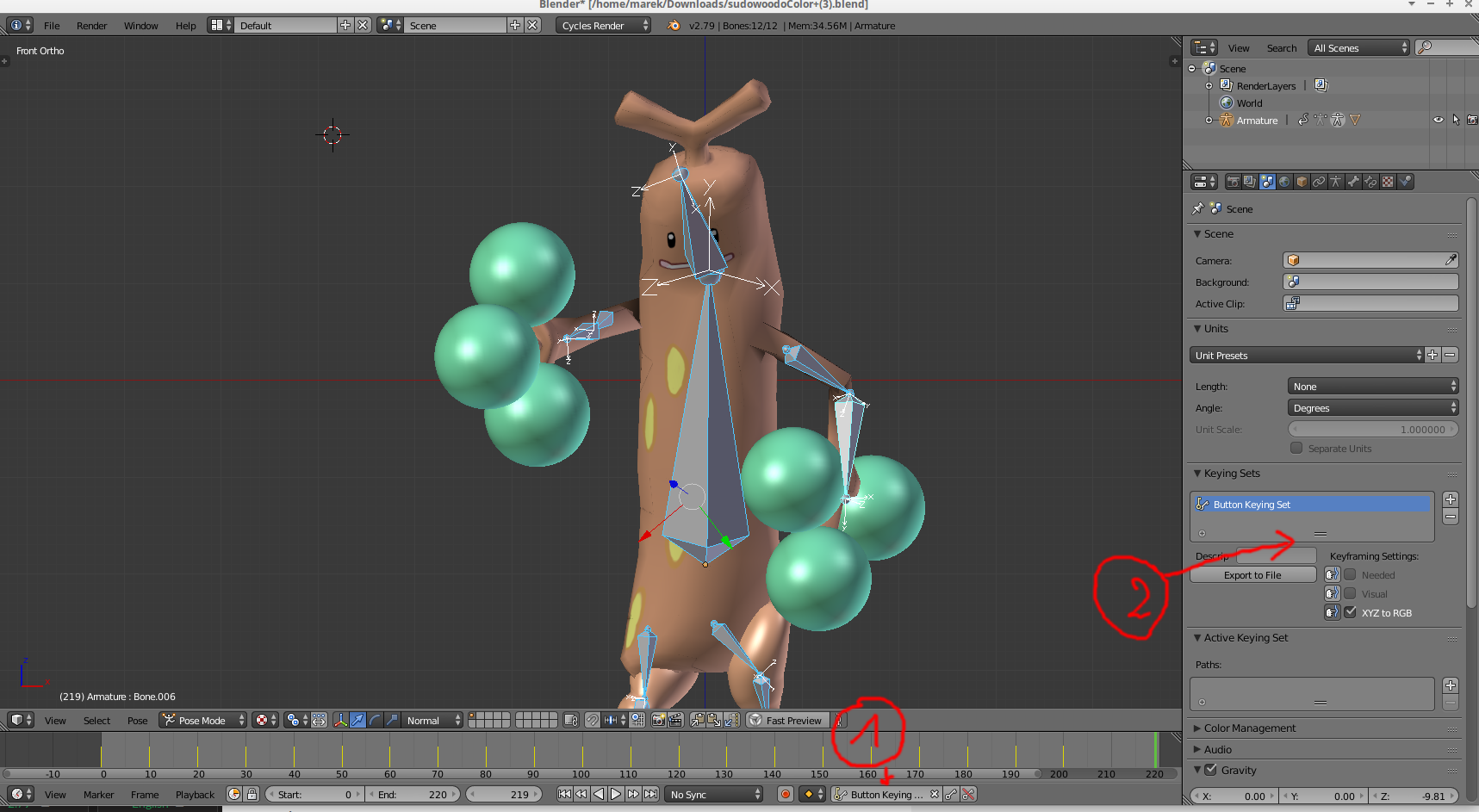
Task: Toggle the automatic keyframe record button
Action: coord(785,795)
